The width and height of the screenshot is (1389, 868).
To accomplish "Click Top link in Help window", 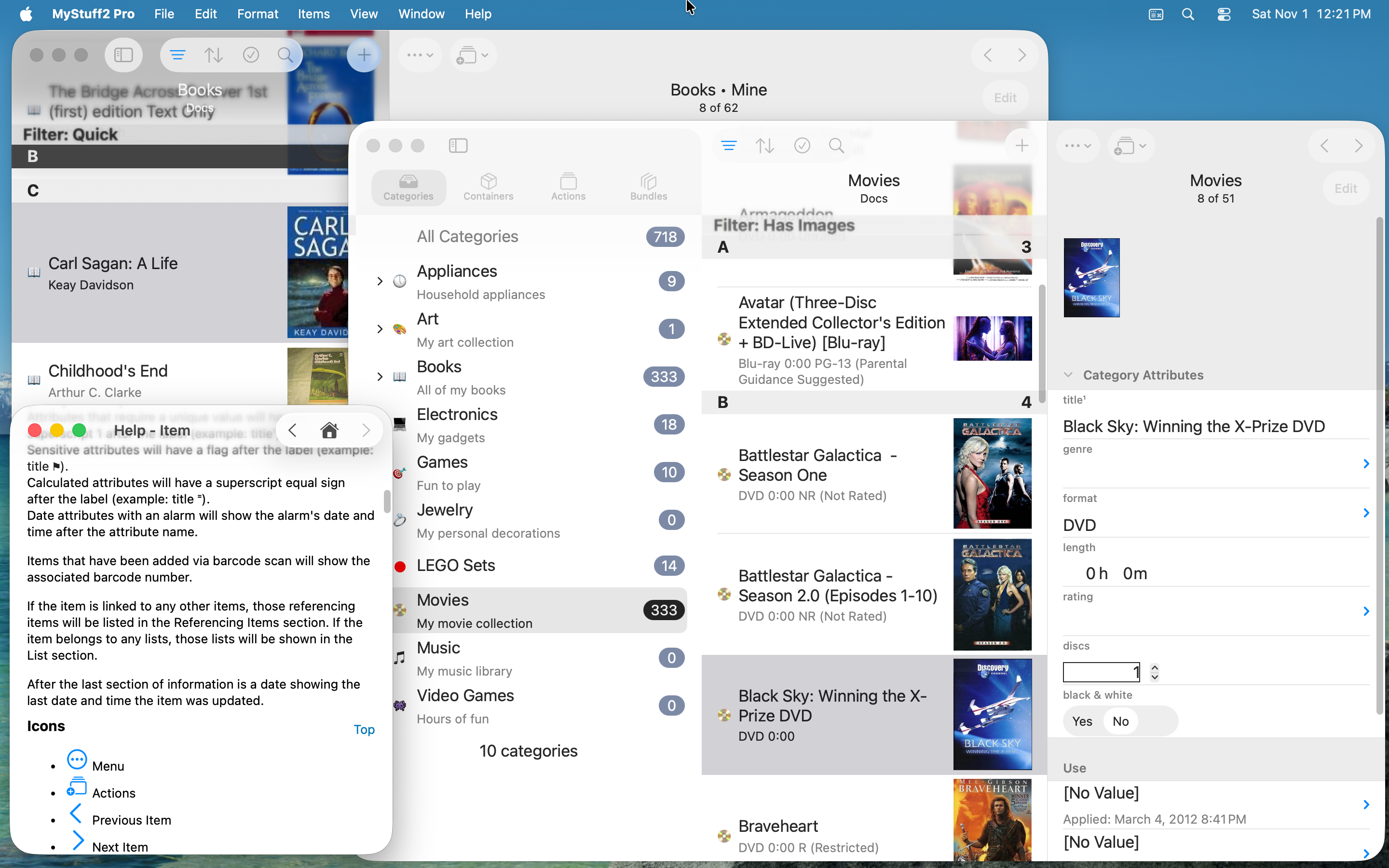I will (364, 729).
